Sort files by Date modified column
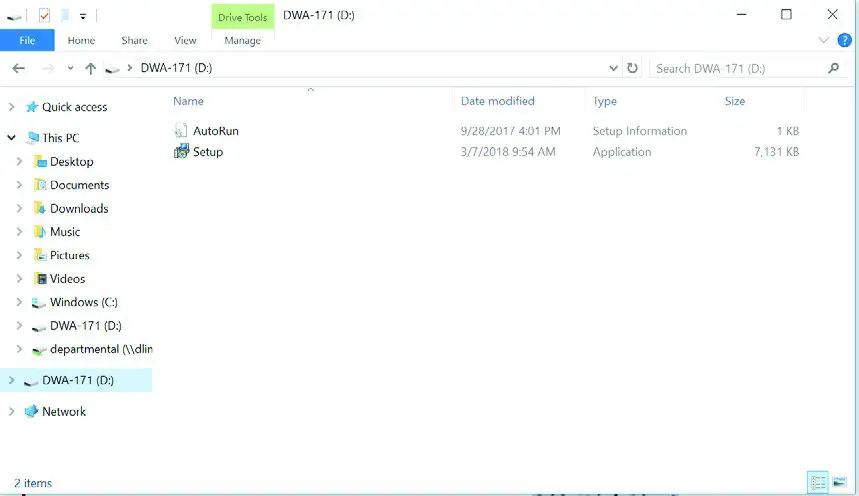The height and width of the screenshot is (496, 859). [x=497, y=101]
